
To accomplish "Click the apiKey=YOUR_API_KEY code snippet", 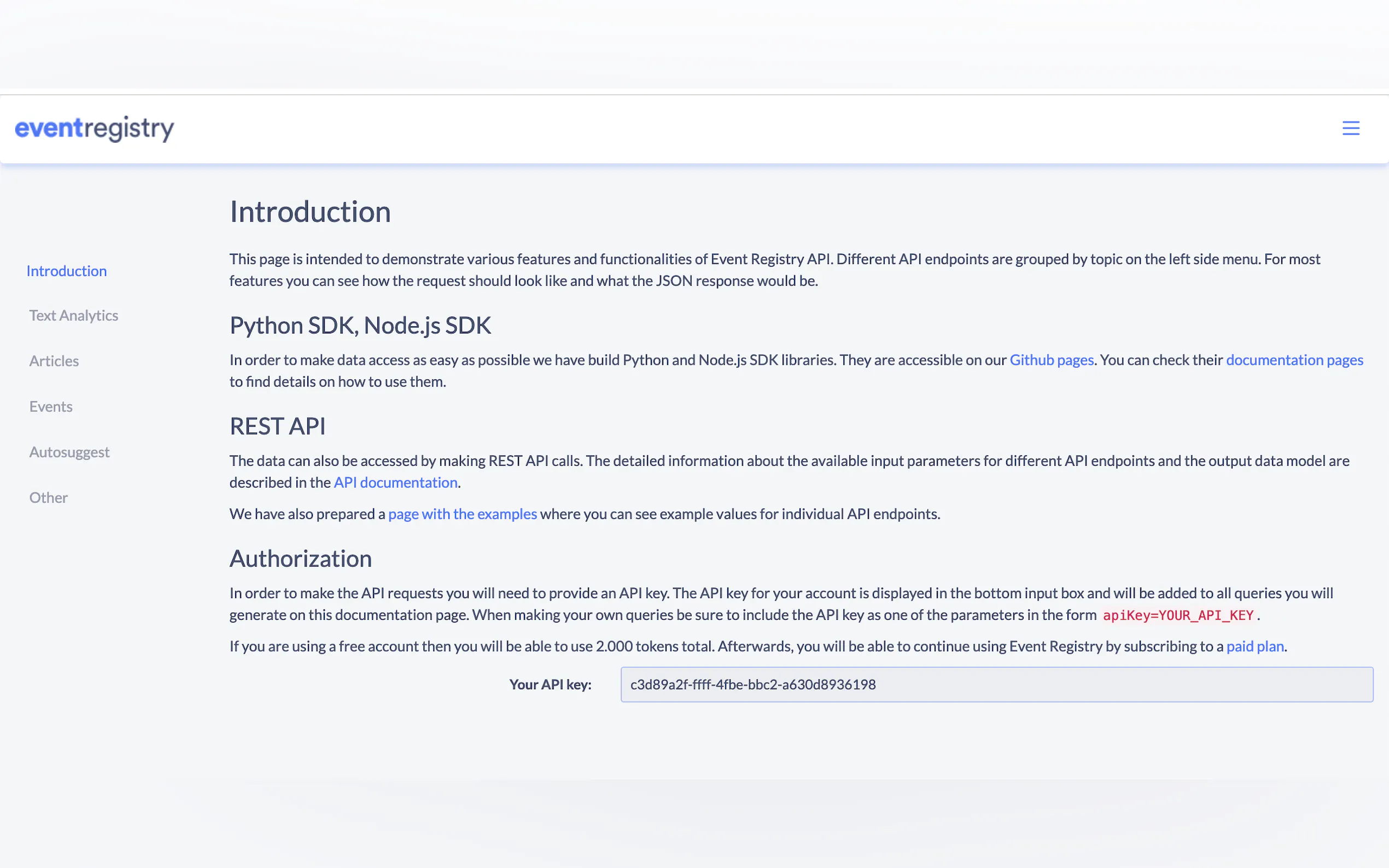I will pyautogui.click(x=1178, y=615).
